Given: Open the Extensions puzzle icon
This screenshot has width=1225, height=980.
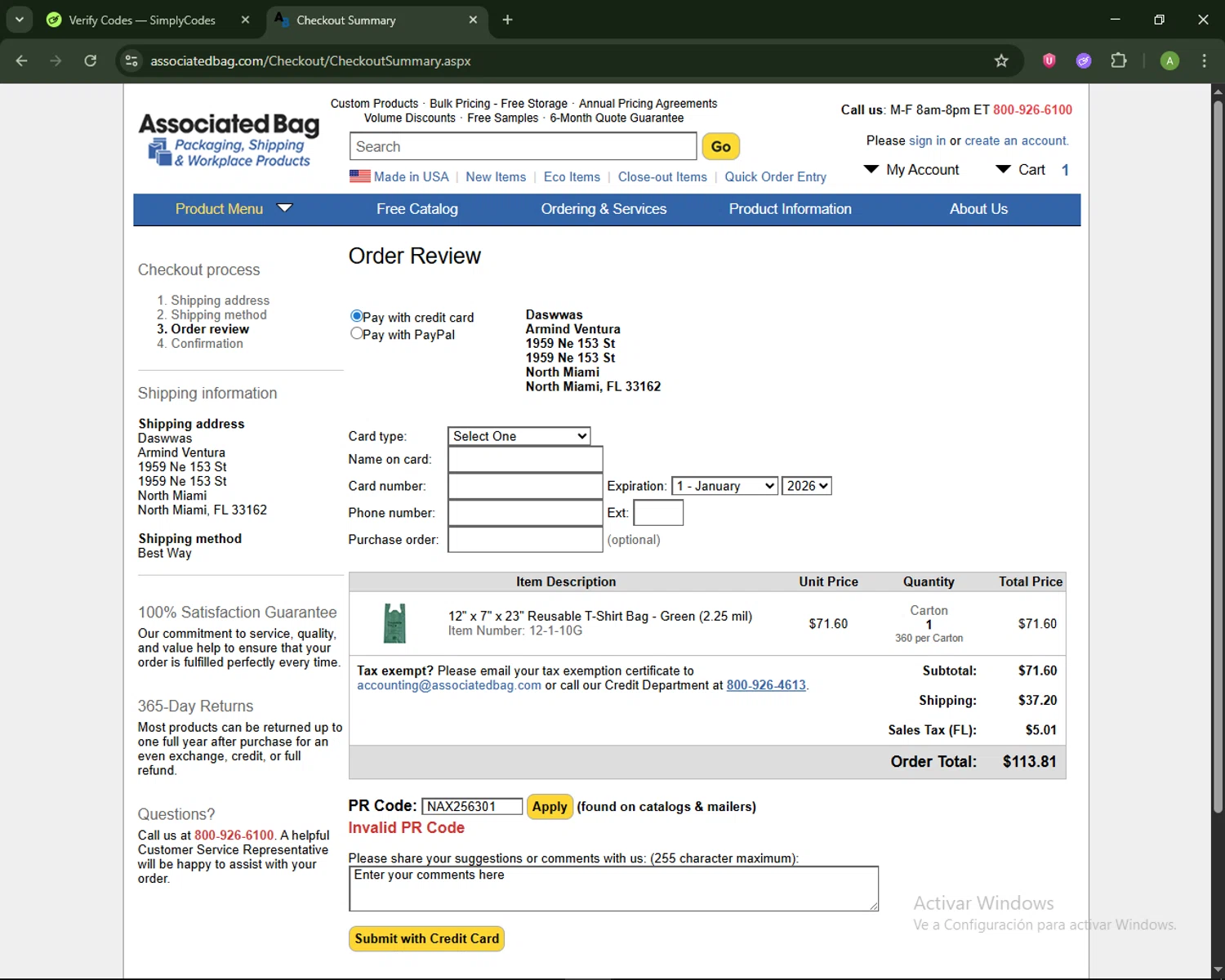Looking at the screenshot, I should (x=1119, y=60).
